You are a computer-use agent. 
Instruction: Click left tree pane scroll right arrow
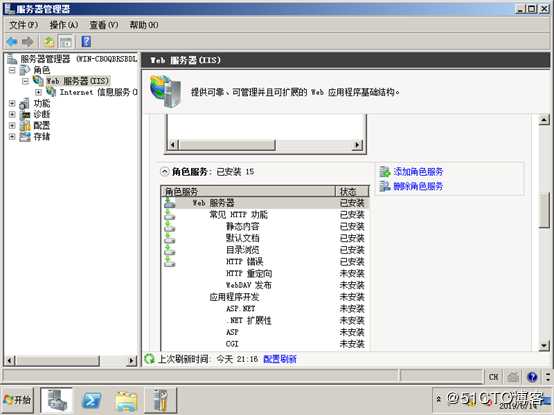click(x=132, y=361)
